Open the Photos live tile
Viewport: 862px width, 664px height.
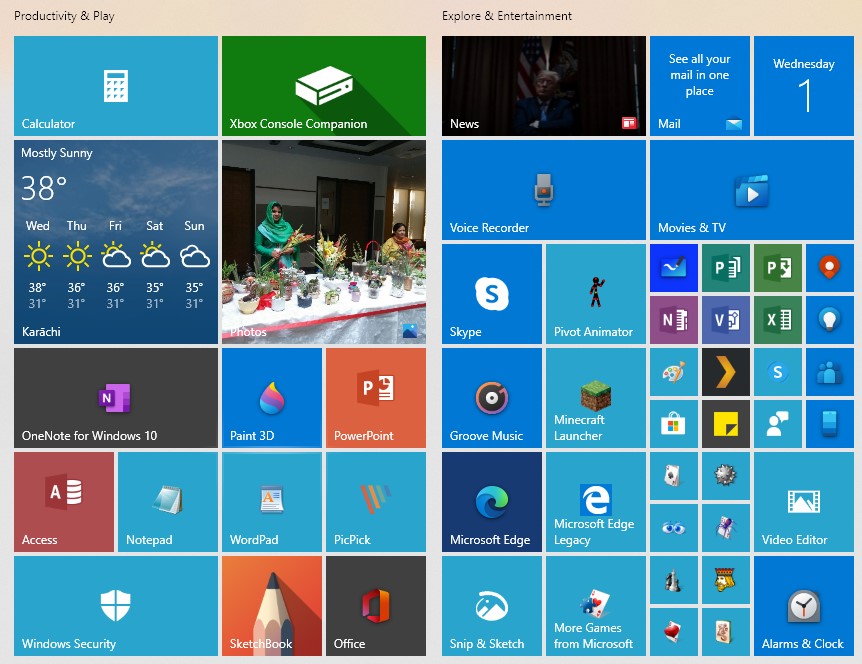(324, 242)
